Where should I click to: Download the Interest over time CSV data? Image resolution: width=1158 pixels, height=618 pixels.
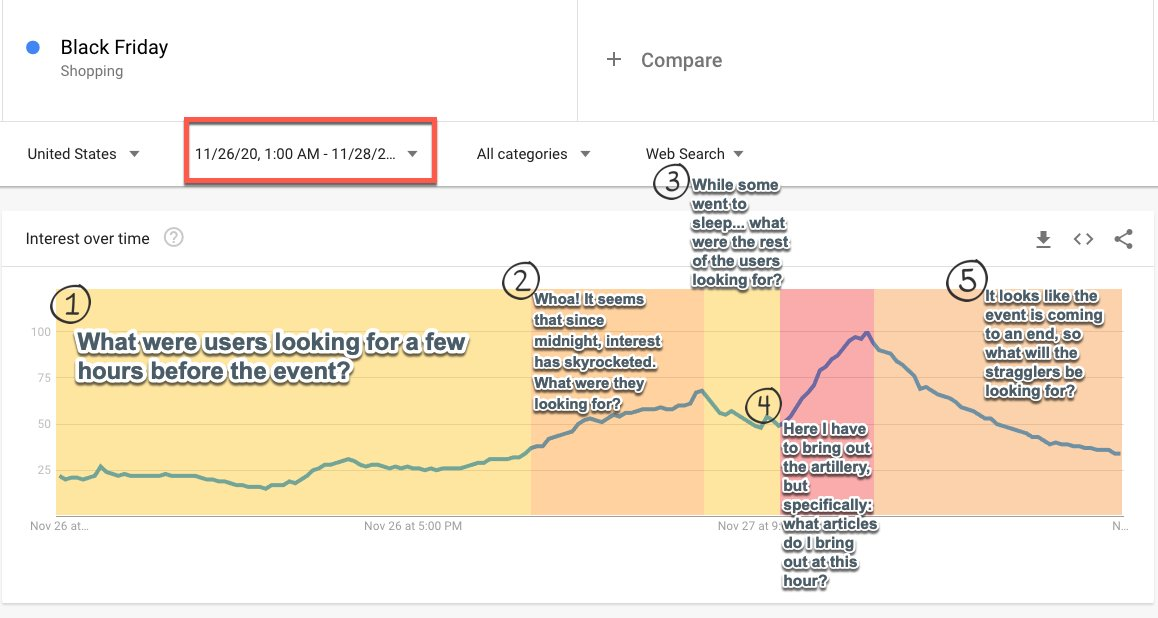[x=1043, y=239]
